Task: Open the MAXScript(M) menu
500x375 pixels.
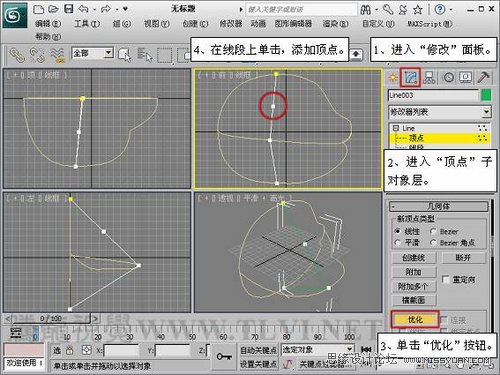Action: 430,24
